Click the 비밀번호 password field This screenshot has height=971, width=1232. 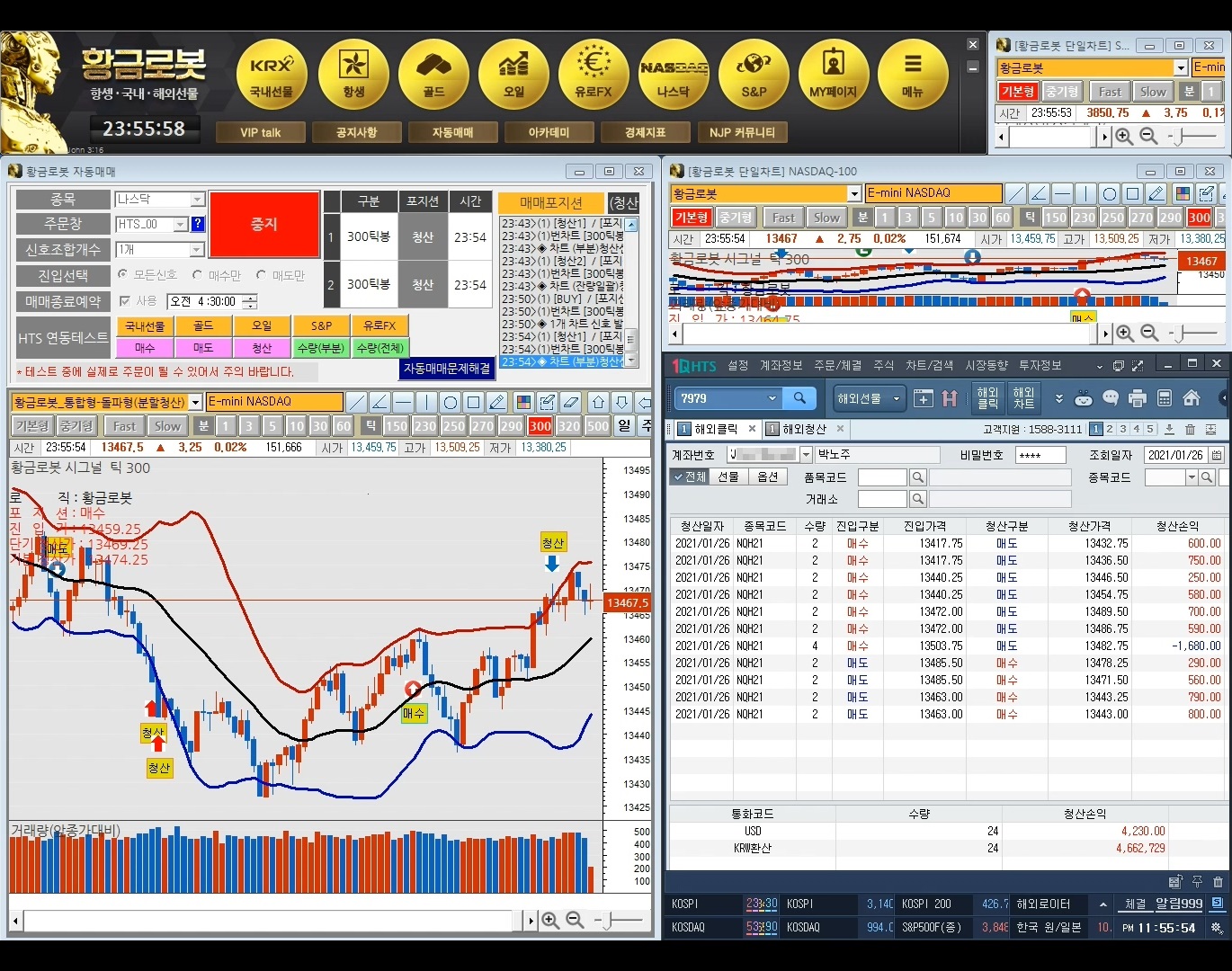pyautogui.click(x=1040, y=455)
